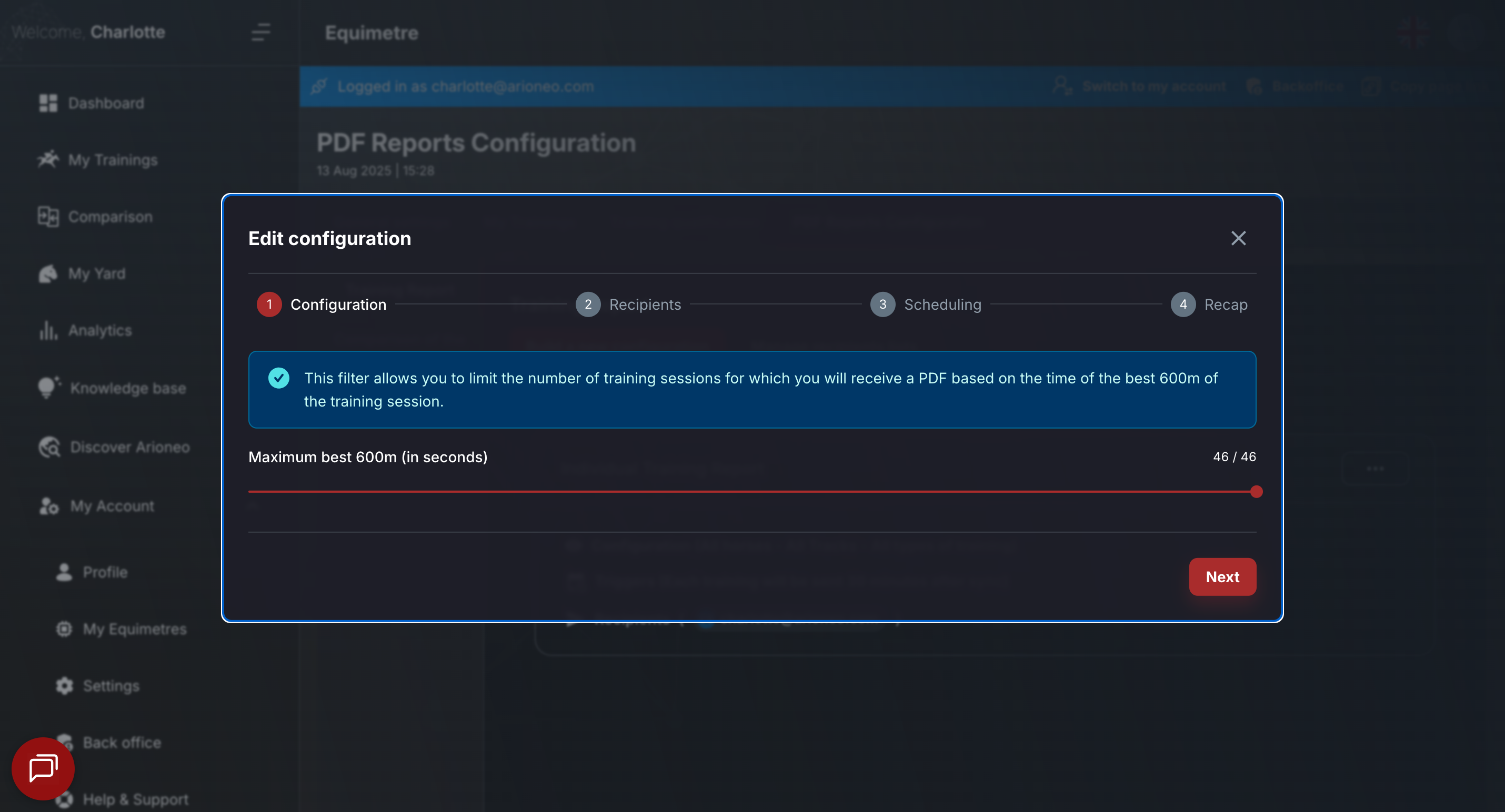
Task: Go to the Scheduling step
Action: click(x=926, y=304)
